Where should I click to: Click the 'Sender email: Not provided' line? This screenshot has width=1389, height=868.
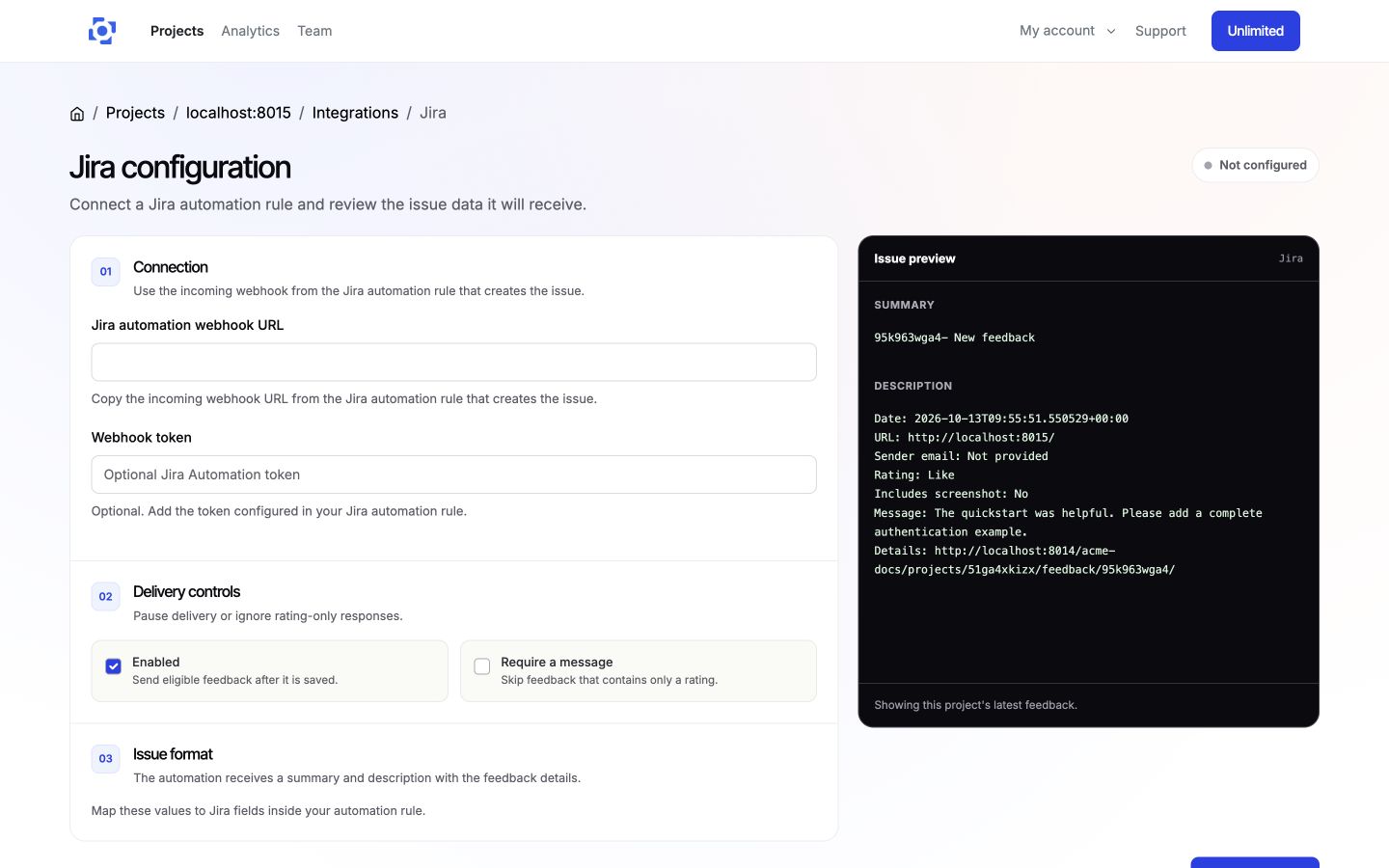[961, 456]
